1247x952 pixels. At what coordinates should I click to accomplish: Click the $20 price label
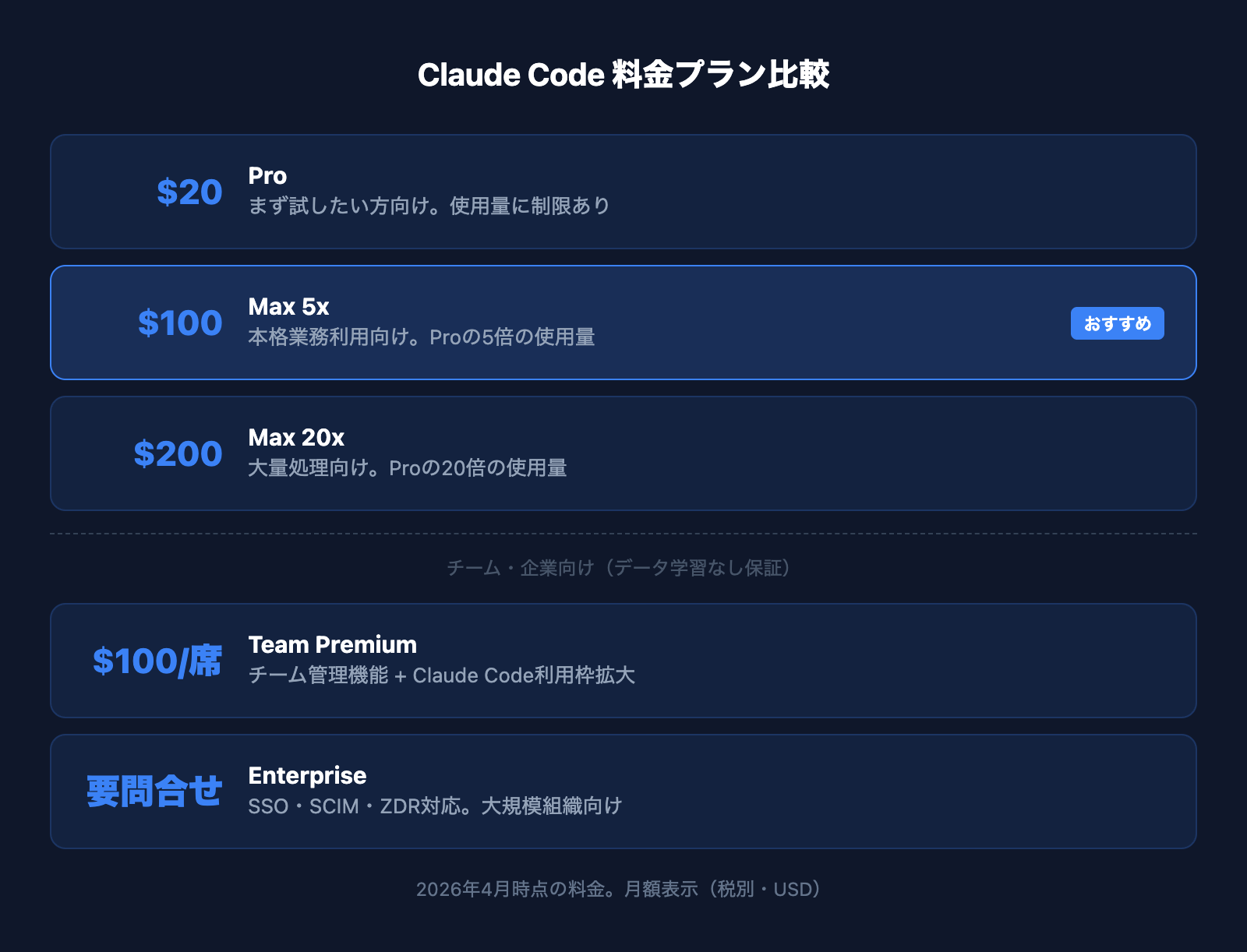(189, 192)
